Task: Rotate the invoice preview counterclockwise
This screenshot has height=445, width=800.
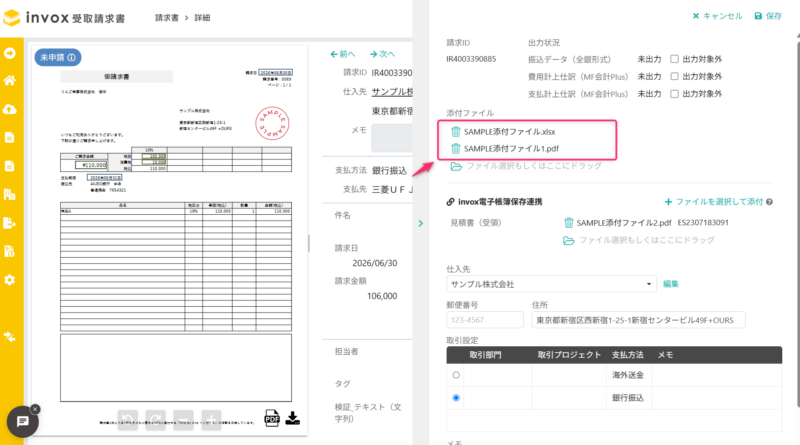Action: coord(128,420)
